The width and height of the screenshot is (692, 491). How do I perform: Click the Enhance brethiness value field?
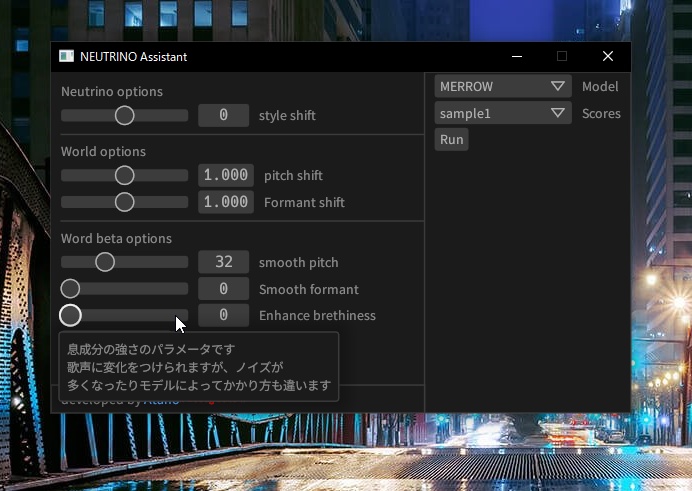223,315
